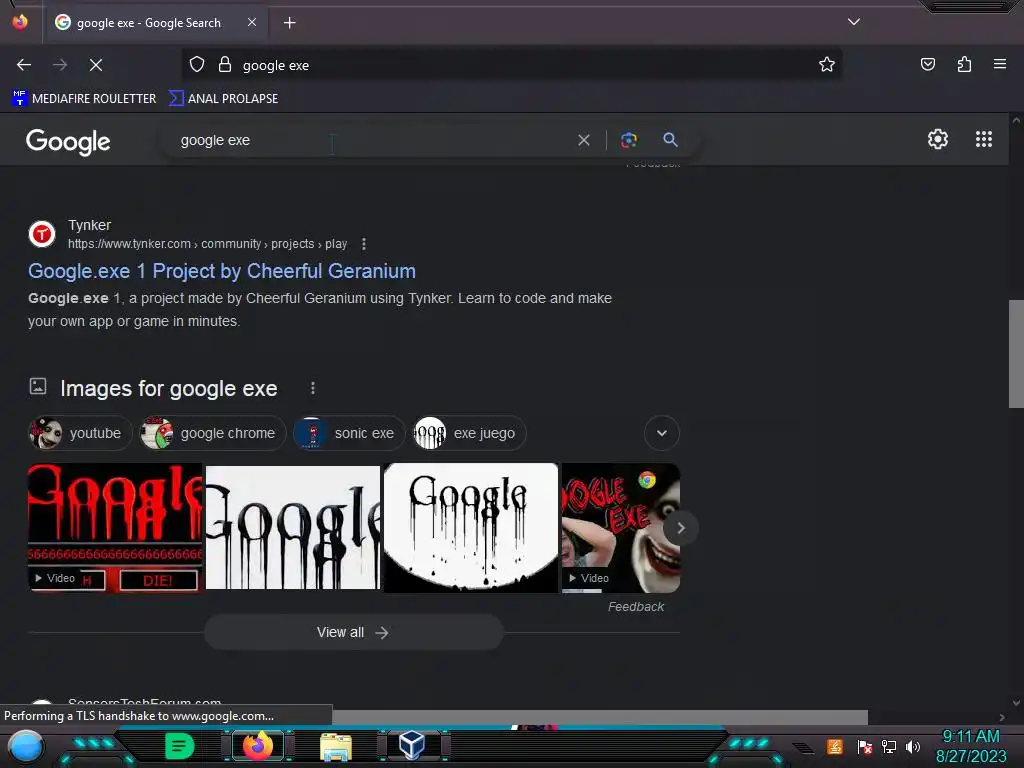Open the tracking protection shield icon
The height and width of the screenshot is (768, 1024).
click(x=197, y=65)
